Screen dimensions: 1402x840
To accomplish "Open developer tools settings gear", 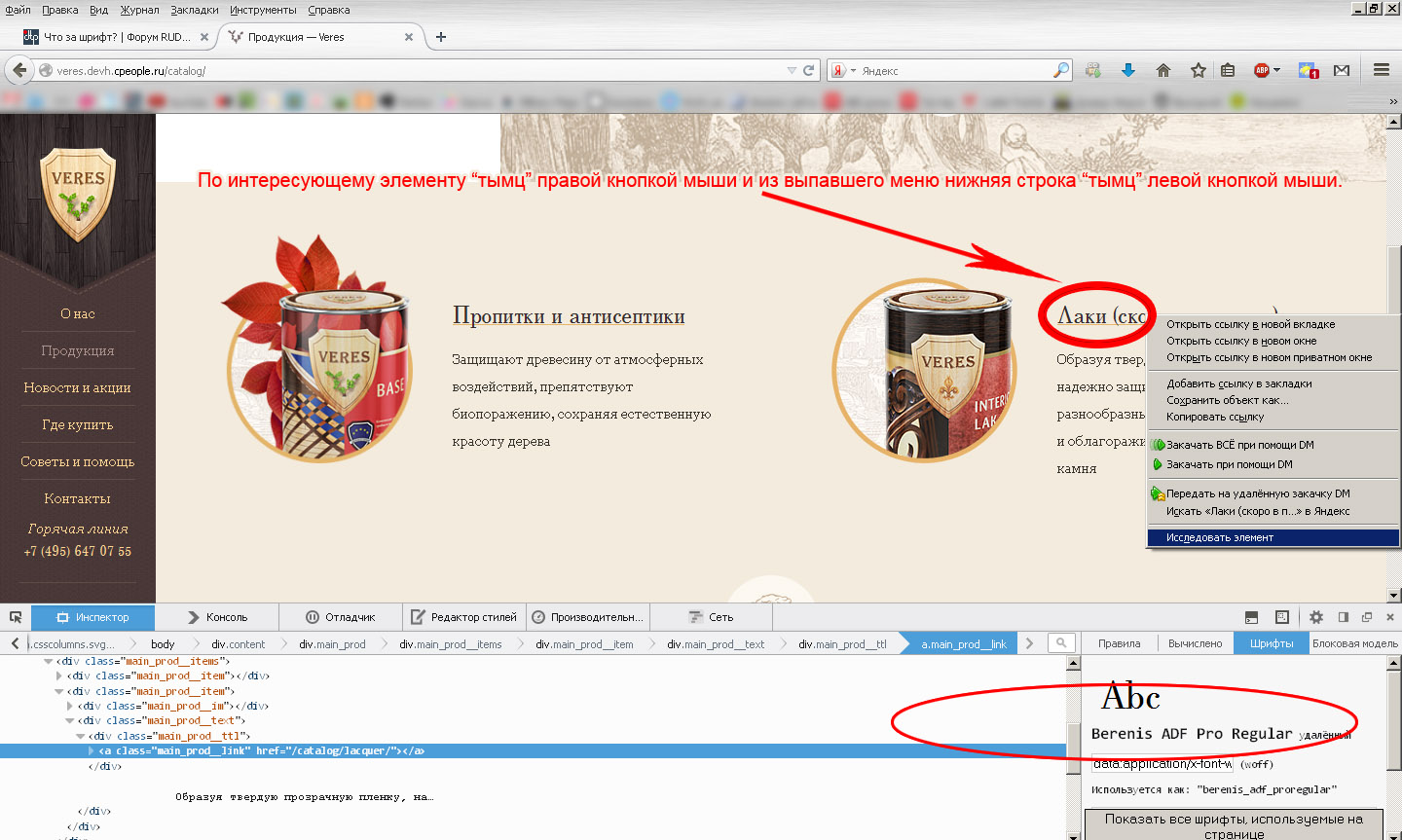I will (x=1316, y=617).
